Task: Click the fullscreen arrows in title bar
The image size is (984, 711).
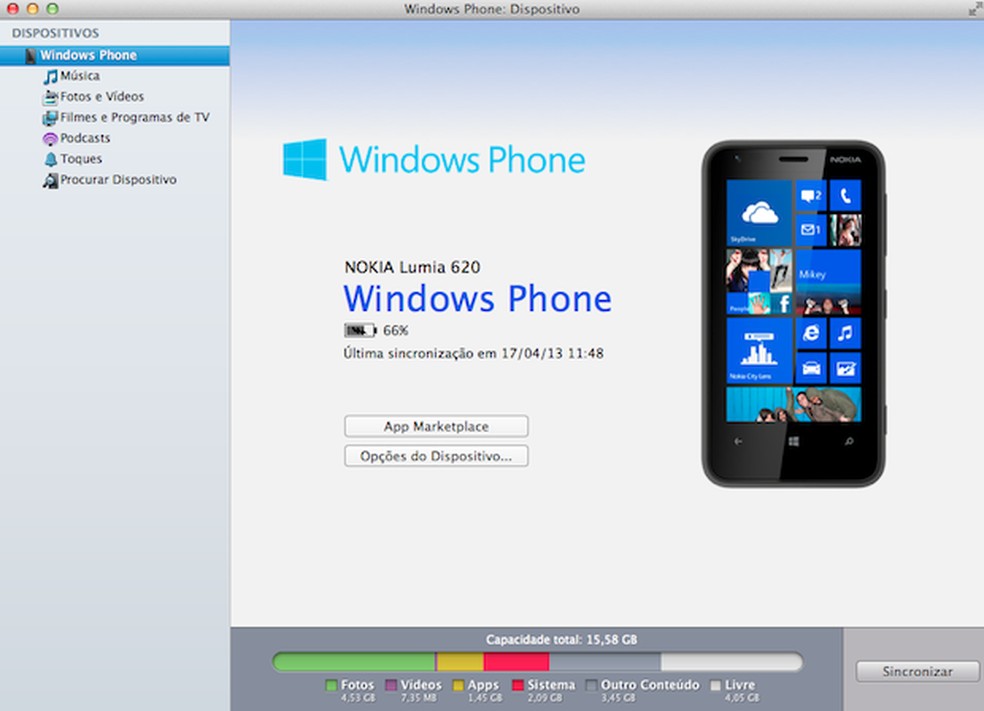Action: pyautogui.click(x=975, y=9)
